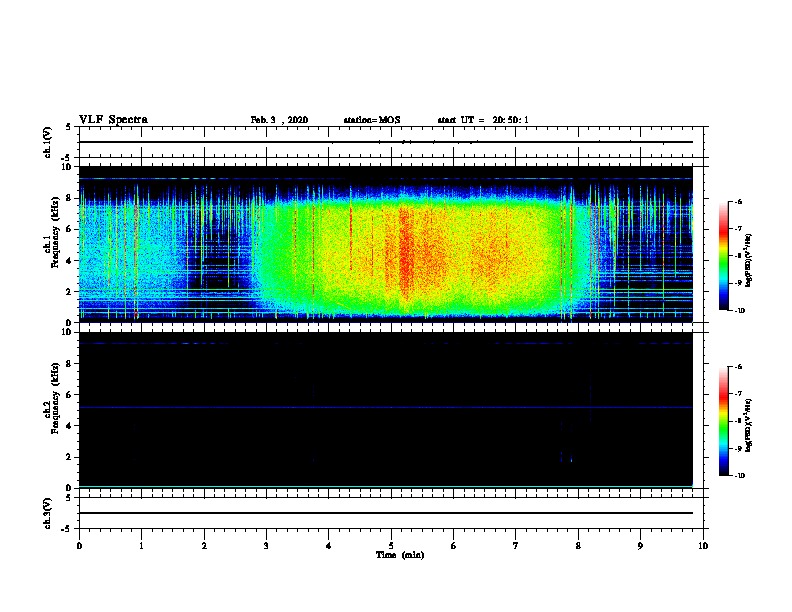Image resolution: width=792 pixels, height=612 pixels.
Task: Click the '4' tick on the time axis
Action: click(x=329, y=546)
